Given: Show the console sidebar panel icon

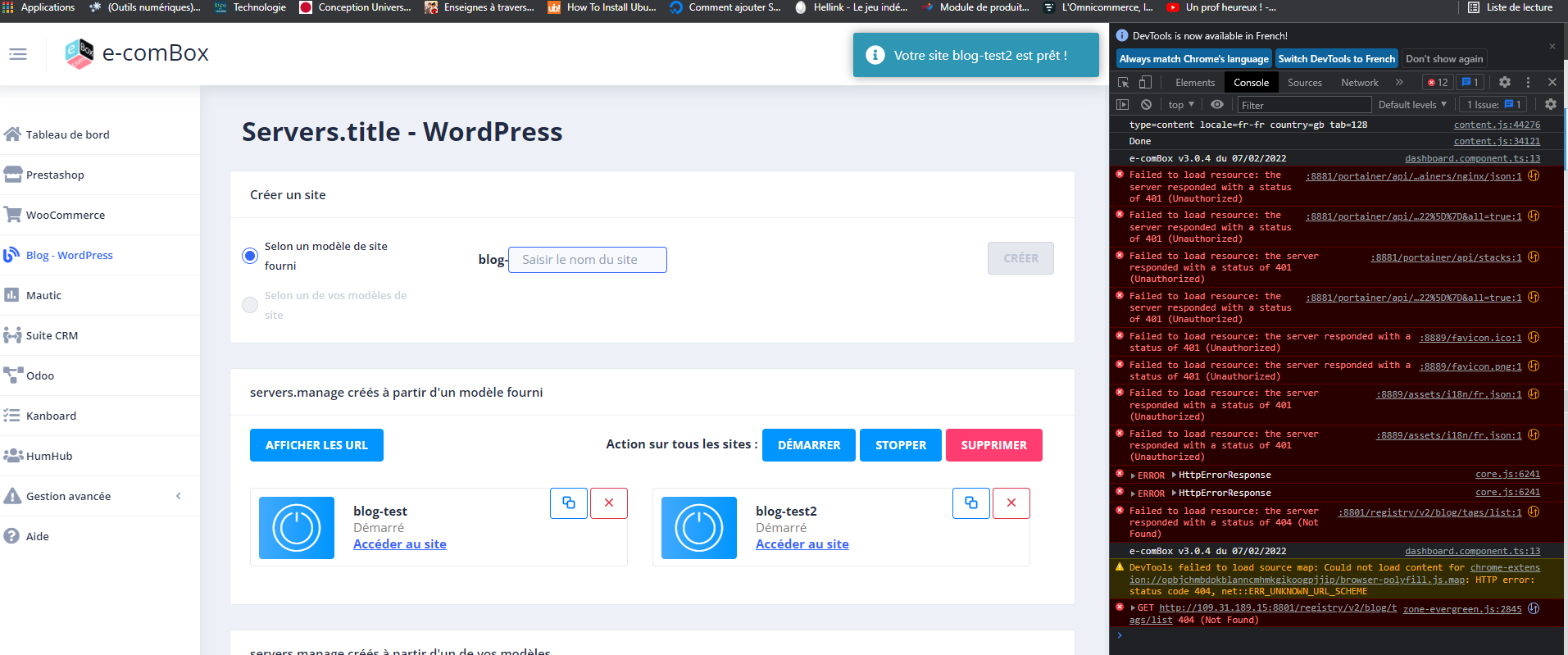Looking at the screenshot, I should pyautogui.click(x=1123, y=104).
